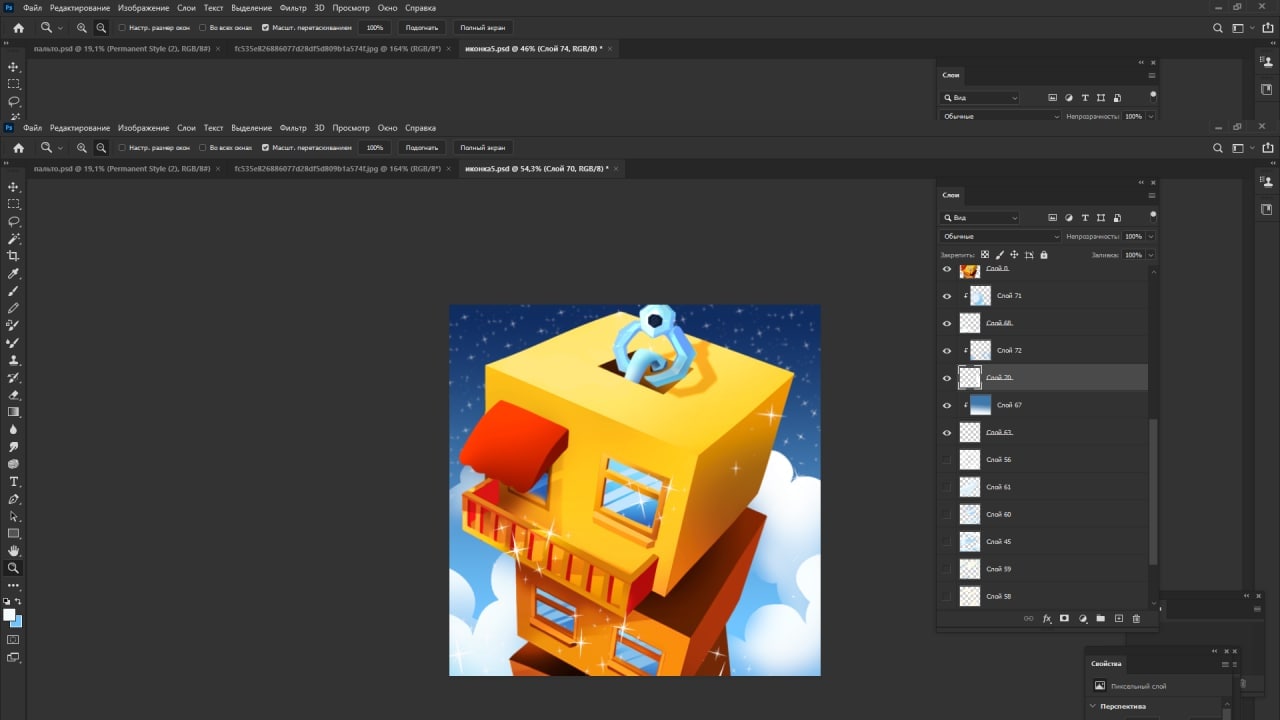Select the Hand tool
The width and height of the screenshot is (1280, 720).
[x=14, y=551]
